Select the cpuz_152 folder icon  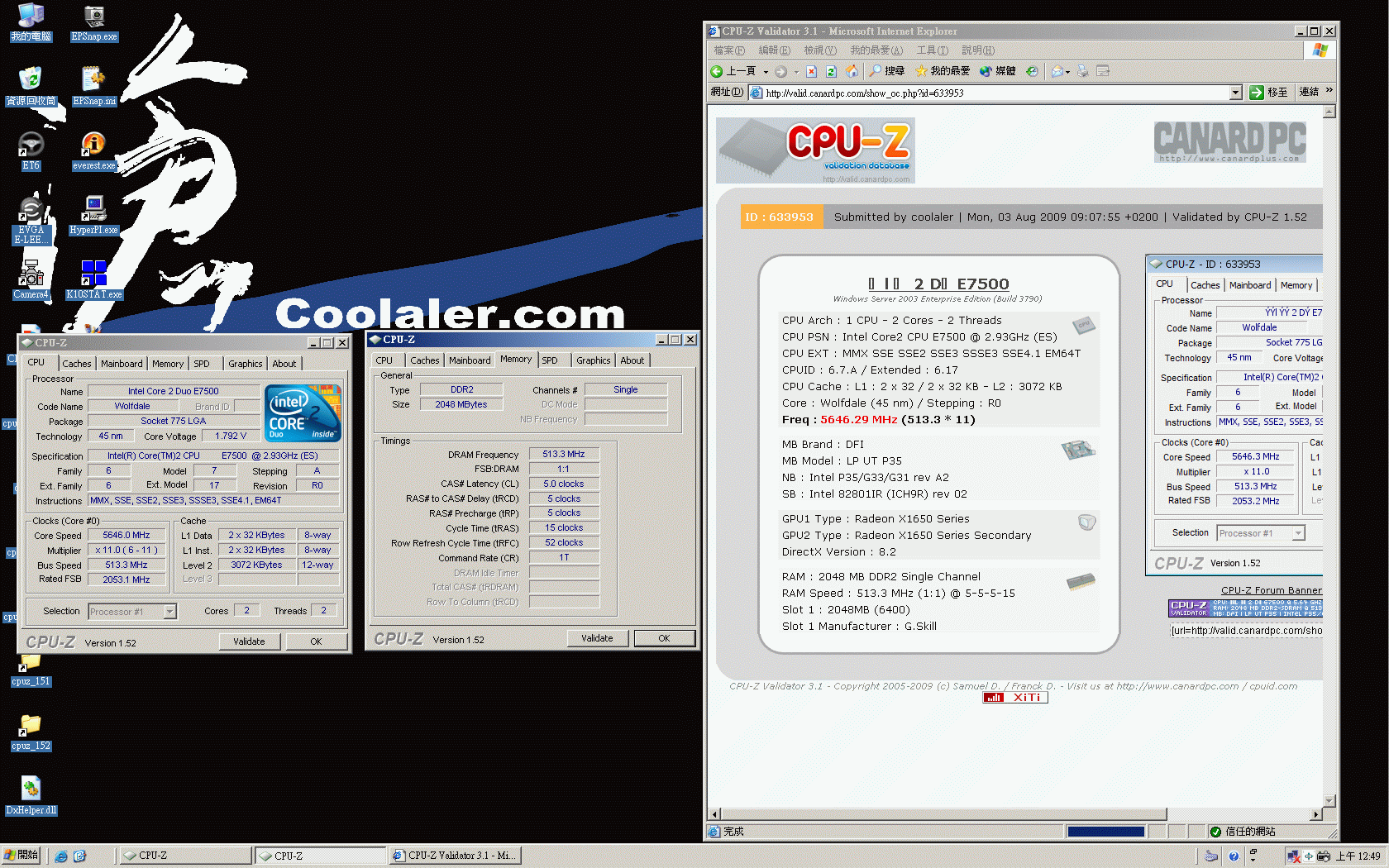31,733
